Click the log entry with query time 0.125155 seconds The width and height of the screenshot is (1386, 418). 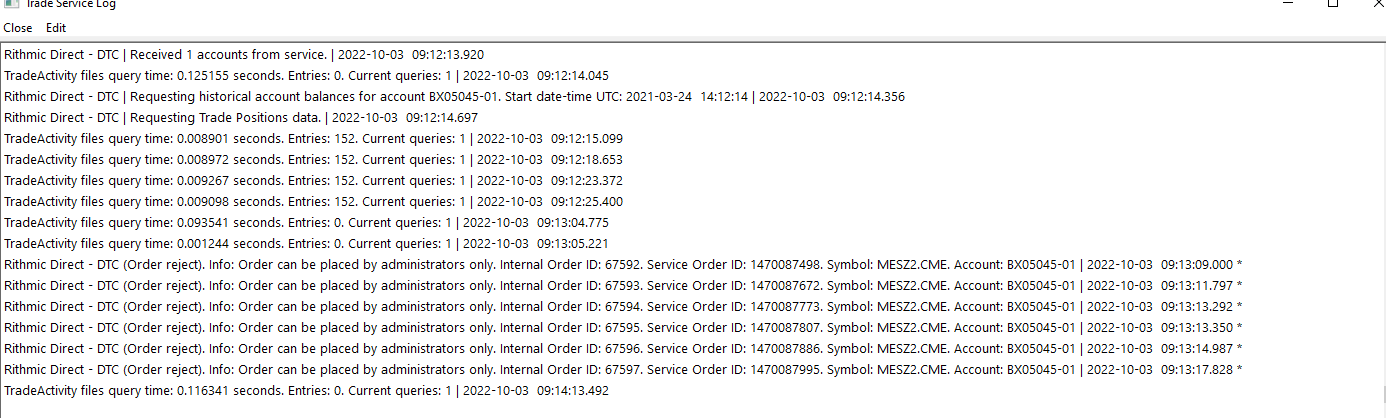(306, 75)
